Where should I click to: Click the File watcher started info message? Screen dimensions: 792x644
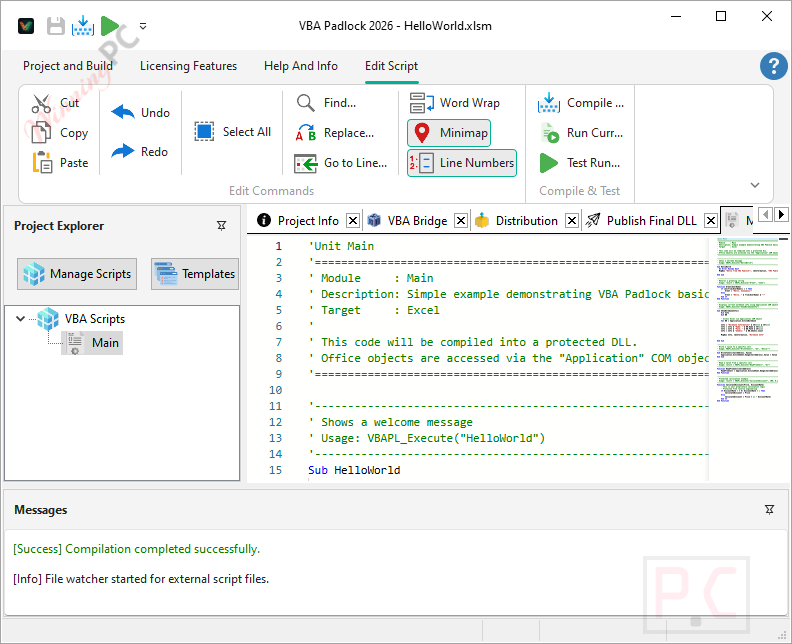(141, 579)
